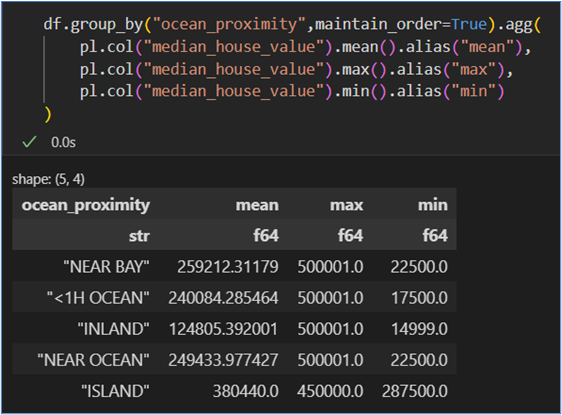Click the "ocean_proximity" string in code
The height and width of the screenshot is (415, 562).
(x=229, y=24)
